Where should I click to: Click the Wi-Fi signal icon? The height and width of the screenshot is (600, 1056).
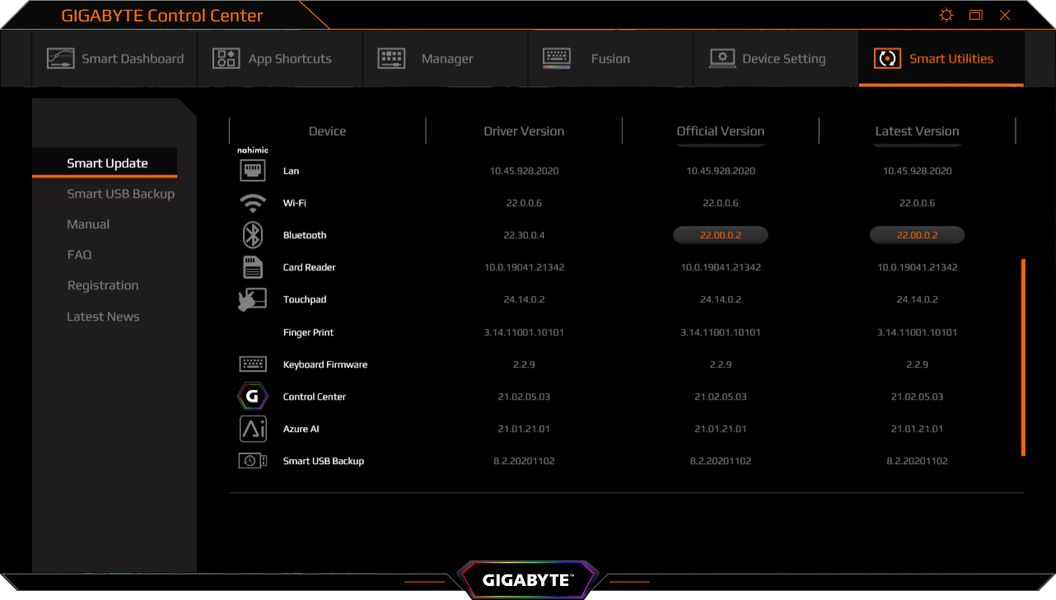[x=253, y=203]
